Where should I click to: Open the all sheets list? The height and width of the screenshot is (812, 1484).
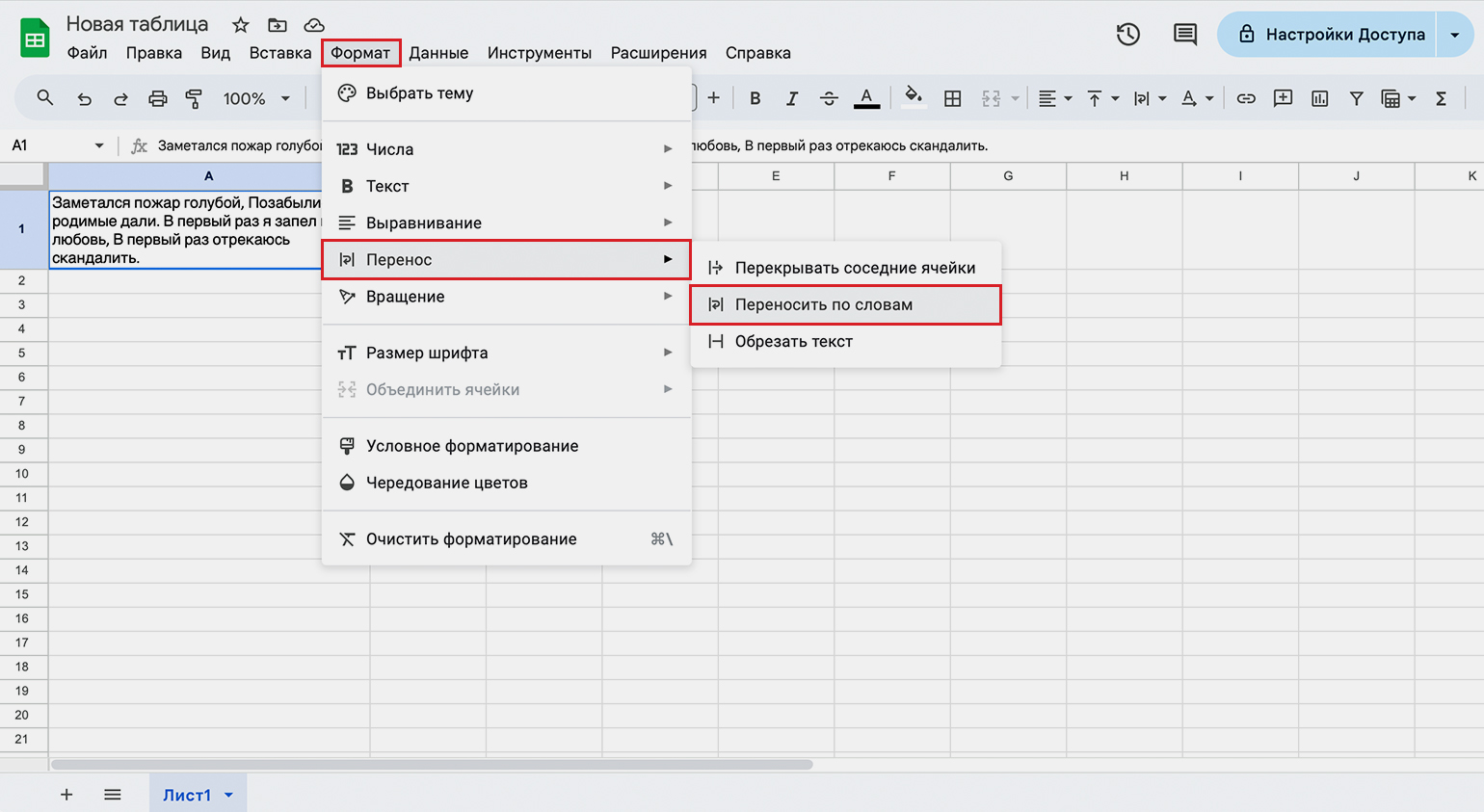click(x=113, y=795)
